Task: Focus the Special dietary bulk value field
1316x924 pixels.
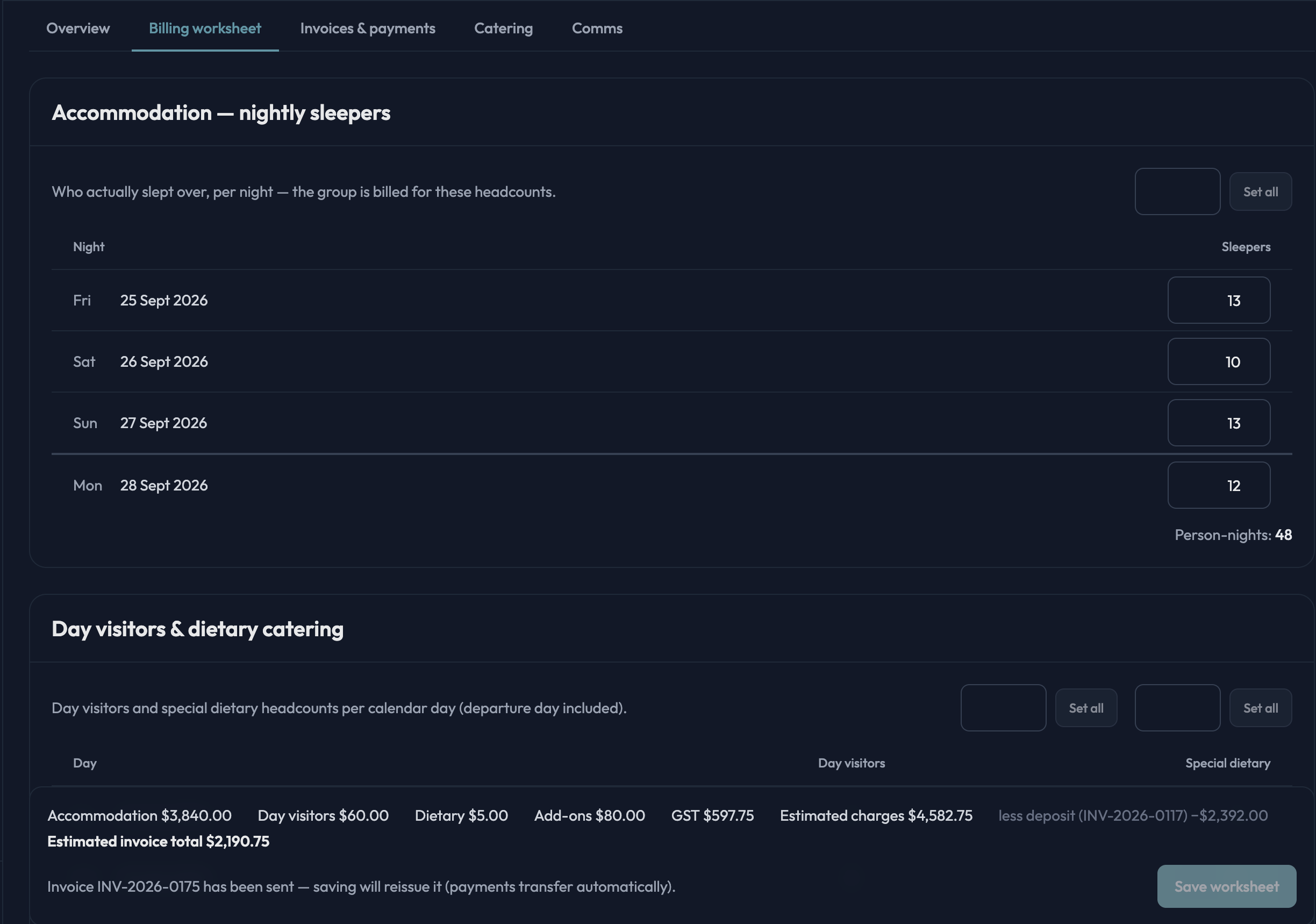Action: point(1177,708)
